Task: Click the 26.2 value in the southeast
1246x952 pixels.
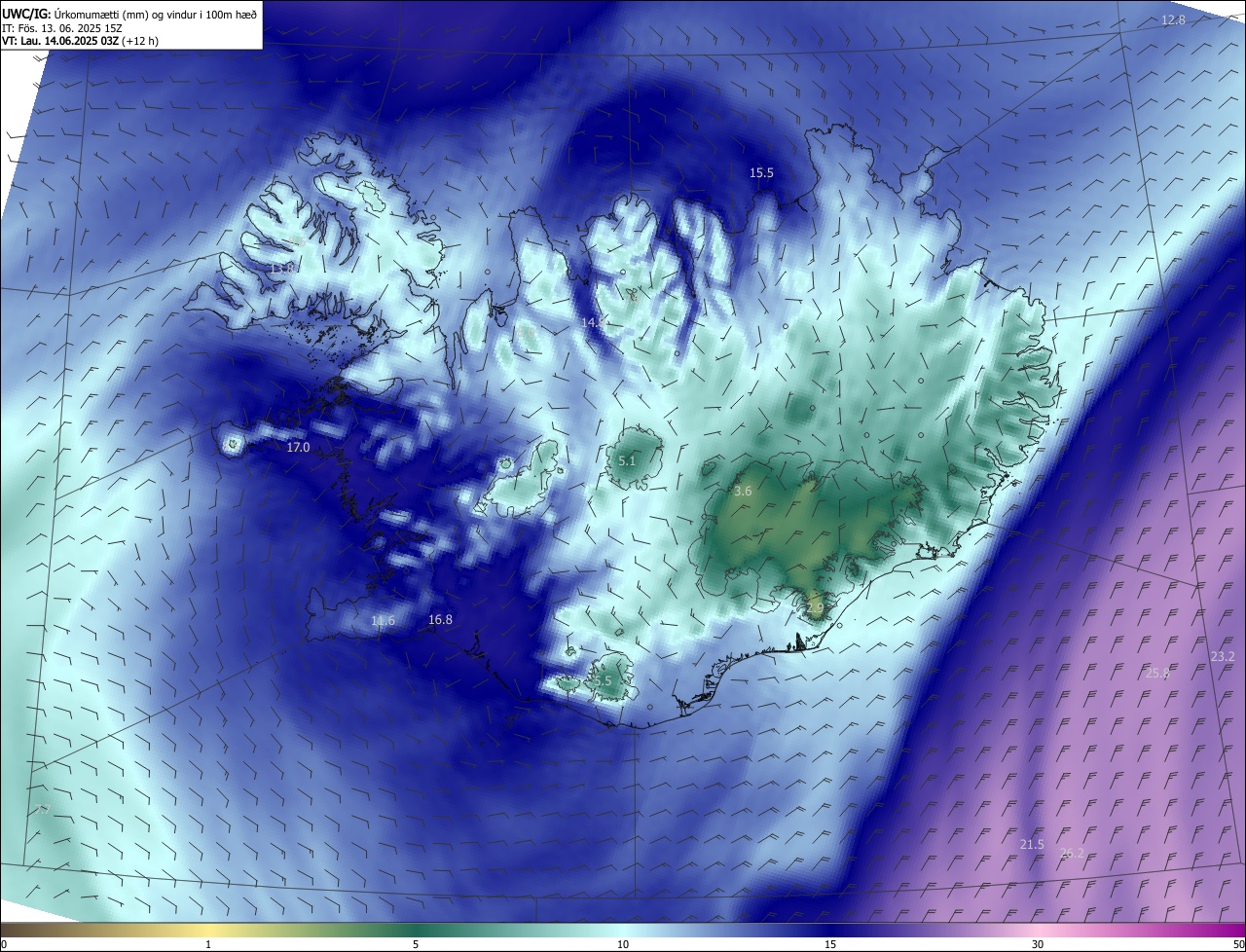Action: tap(1072, 854)
